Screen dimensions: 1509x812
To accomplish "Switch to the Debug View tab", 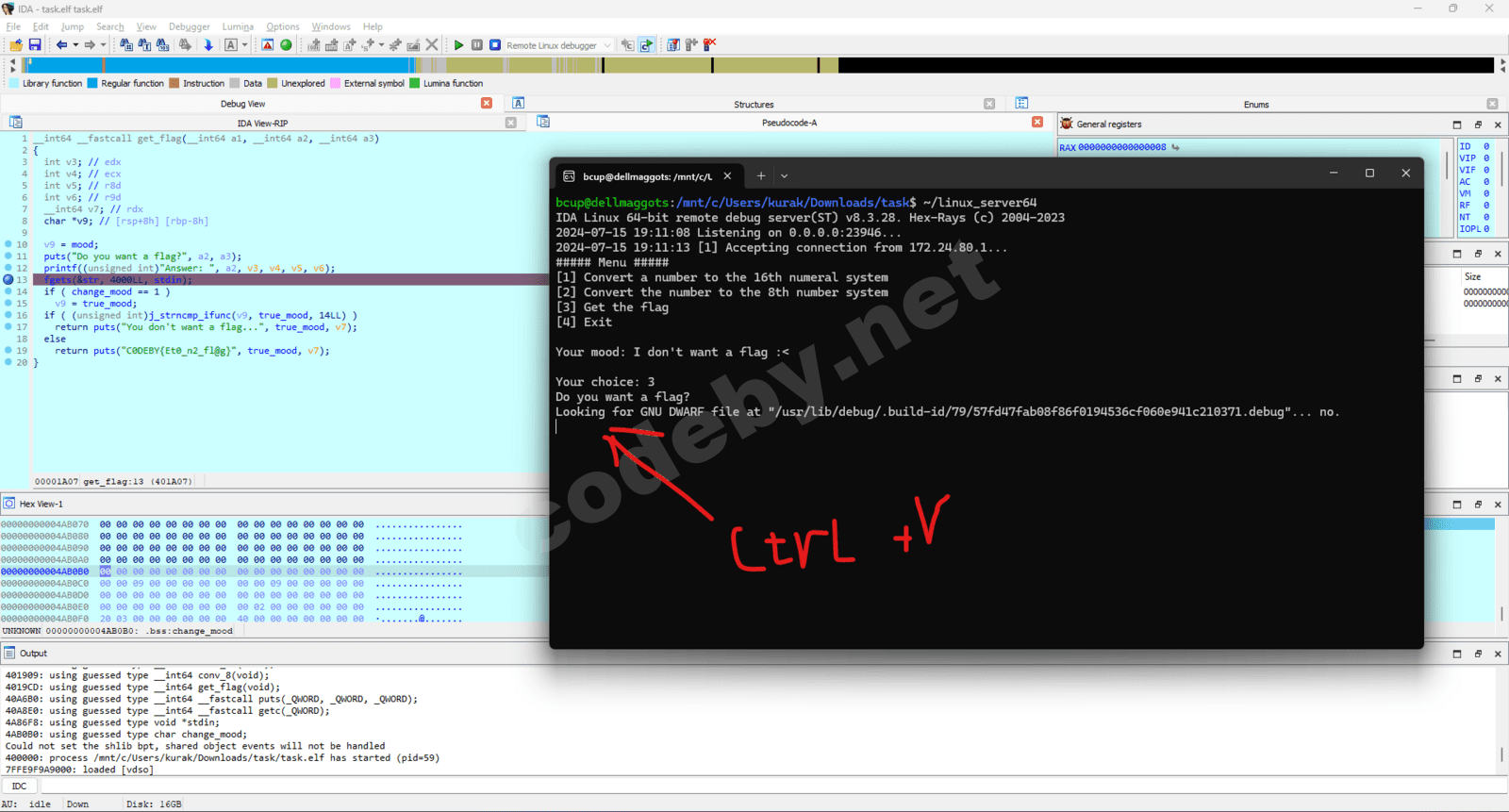I will (243, 104).
